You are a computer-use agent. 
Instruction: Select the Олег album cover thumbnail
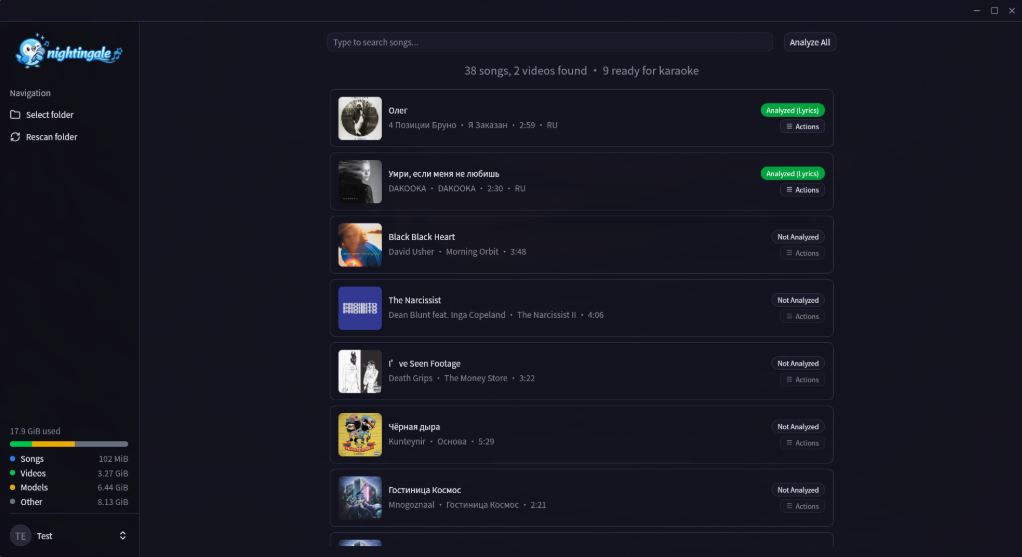point(360,118)
